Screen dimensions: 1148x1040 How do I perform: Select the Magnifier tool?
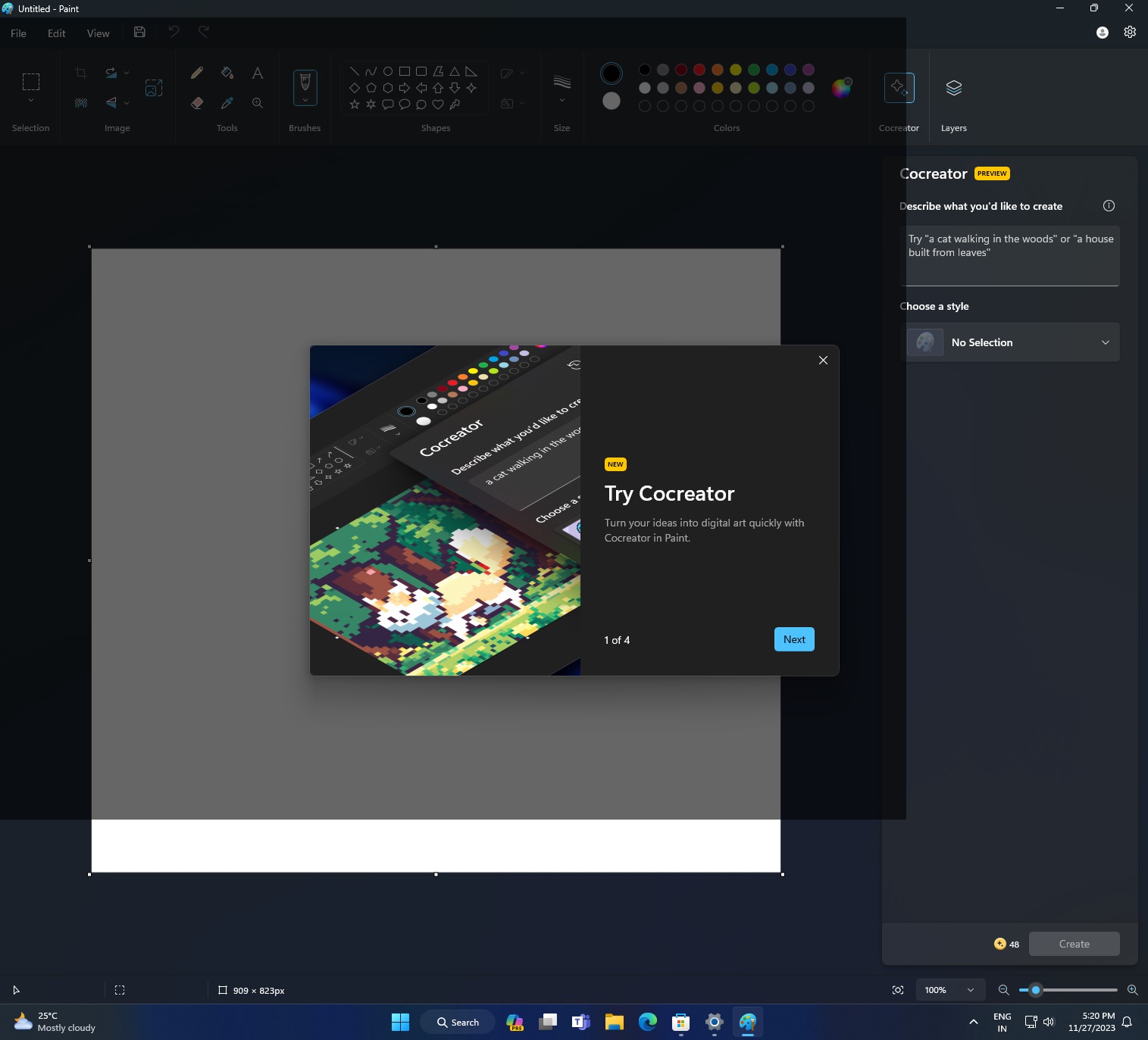point(257,102)
